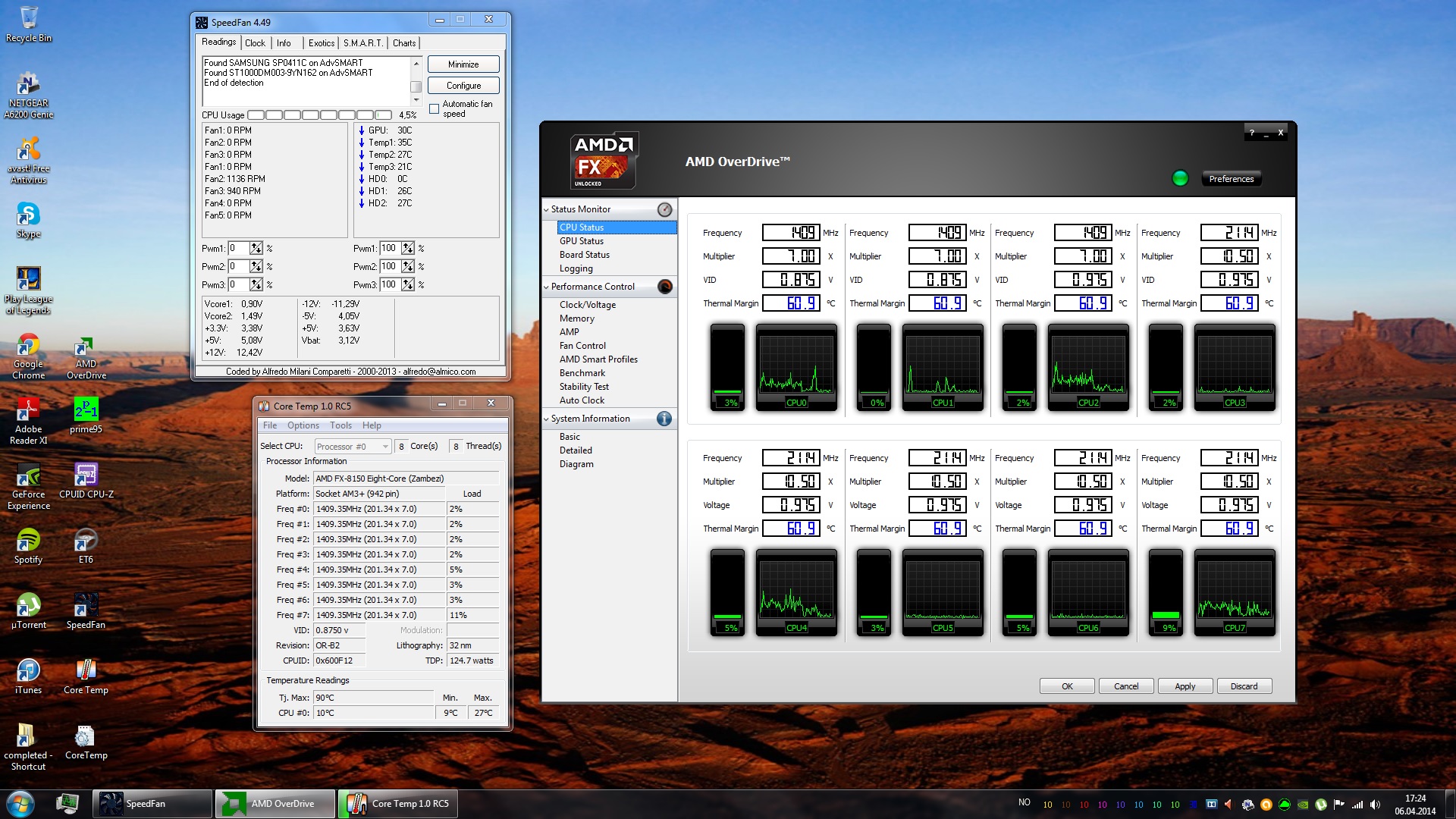The height and width of the screenshot is (819, 1456).
Task: Open µTorrent desktop icon
Action: (28, 611)
